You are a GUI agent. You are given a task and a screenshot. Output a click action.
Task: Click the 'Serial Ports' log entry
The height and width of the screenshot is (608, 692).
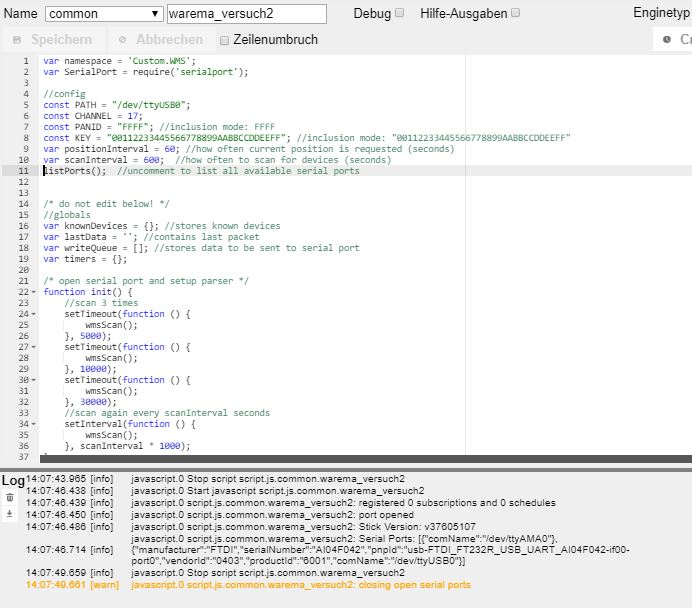click(x=380, y=550)
